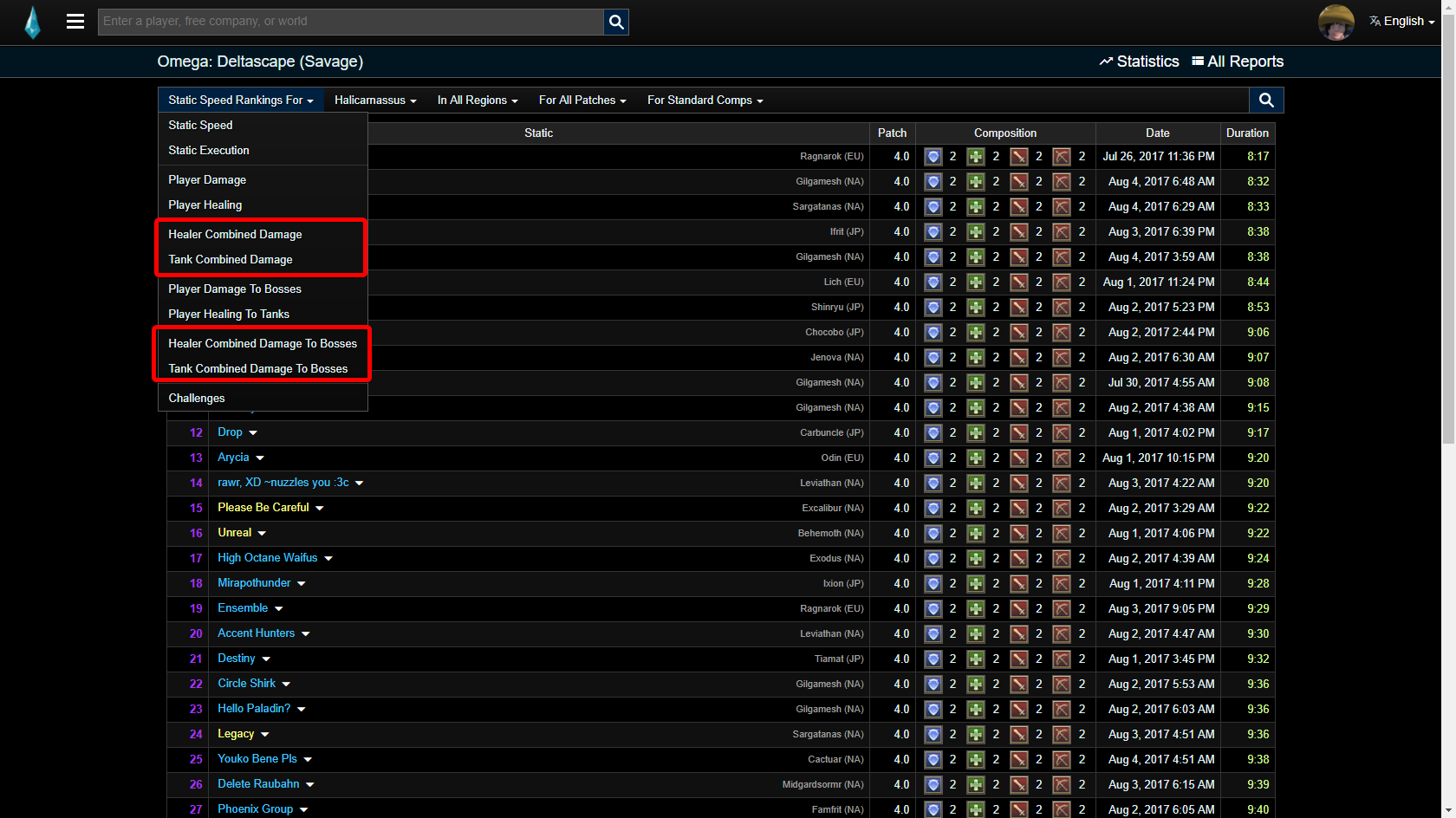Click the user avatar picture
Screen dimensions: 1456x818
pyautogui.click(x=1336, y=22)
